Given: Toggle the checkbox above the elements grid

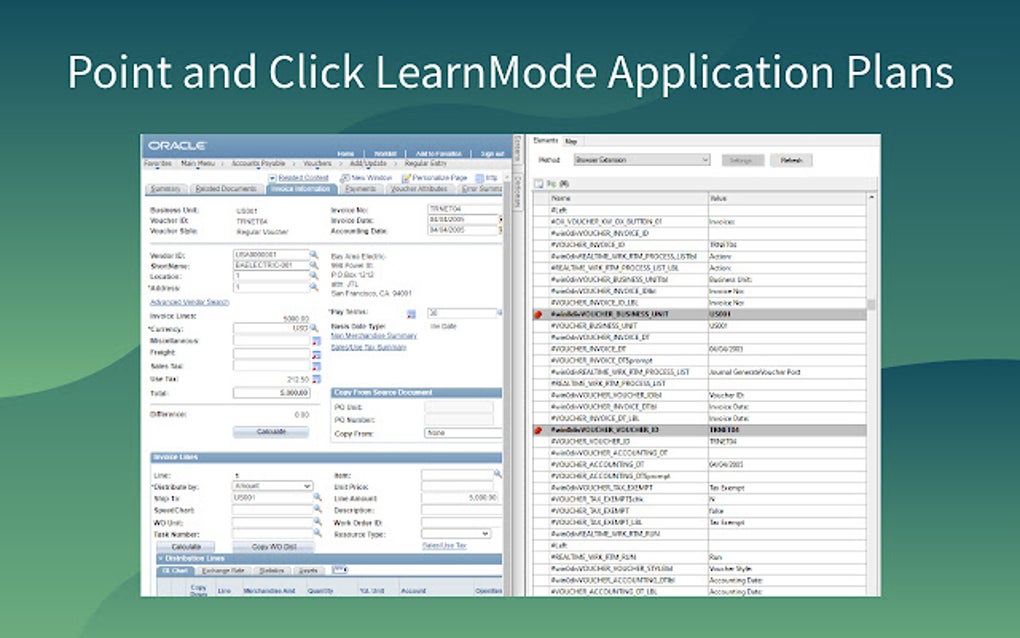Looking at the screenshot, I should 539,182.
